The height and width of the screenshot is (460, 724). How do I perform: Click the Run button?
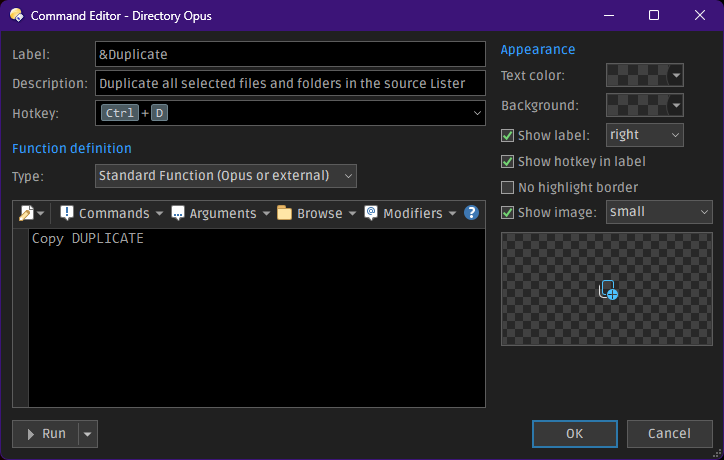[46, 434]
